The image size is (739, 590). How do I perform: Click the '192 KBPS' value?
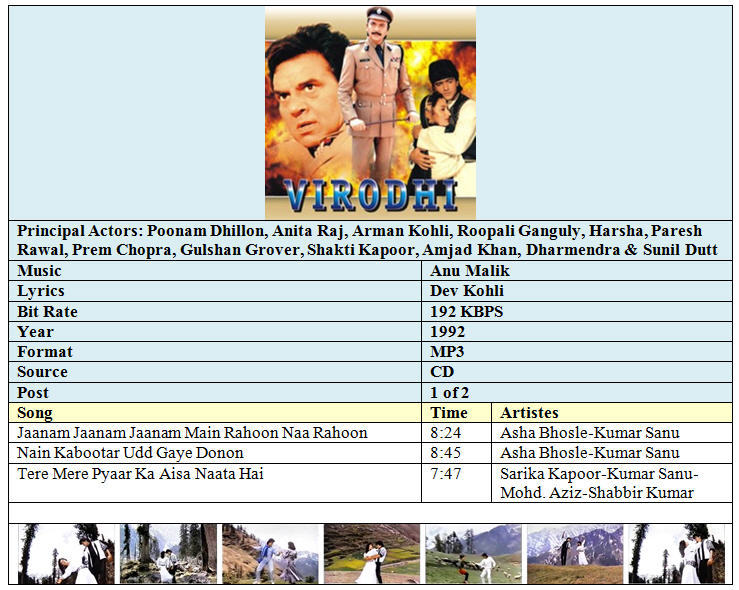pos(466,312)
